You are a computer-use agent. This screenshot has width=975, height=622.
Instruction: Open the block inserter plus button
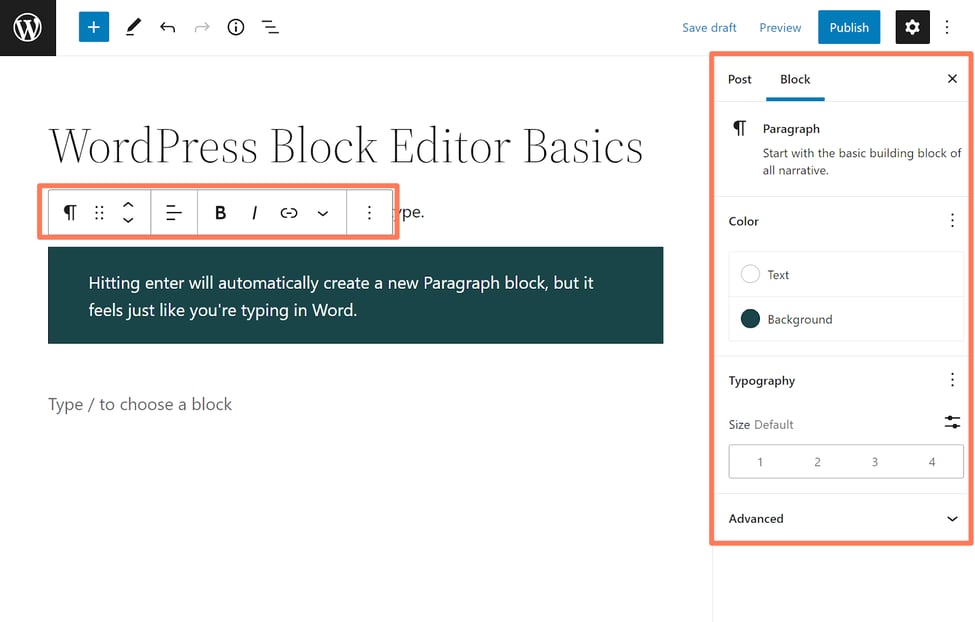pos(93,27)
